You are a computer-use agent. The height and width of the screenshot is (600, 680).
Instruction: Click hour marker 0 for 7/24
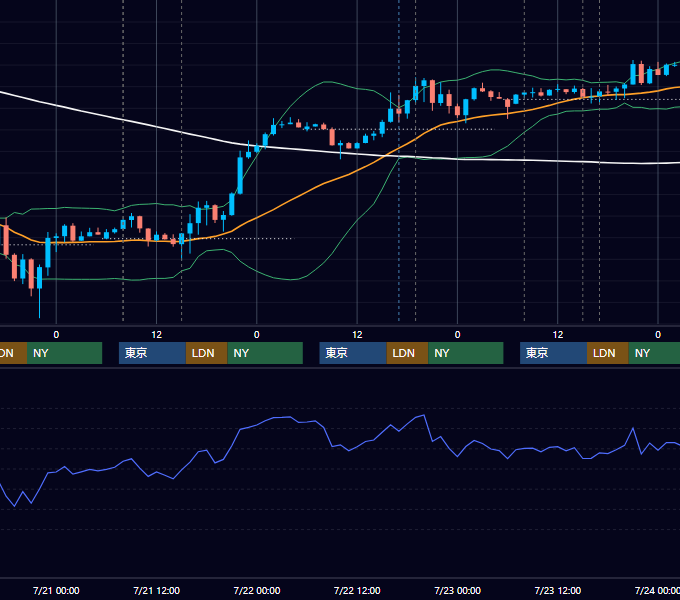(x=658, y=335)
